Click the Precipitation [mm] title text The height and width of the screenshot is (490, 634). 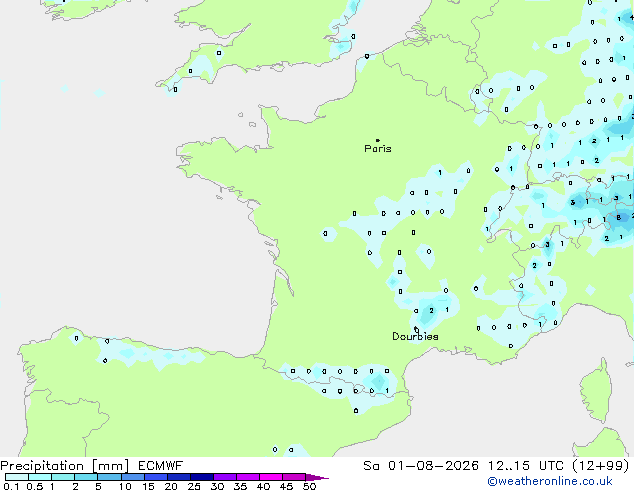(65, 466)
